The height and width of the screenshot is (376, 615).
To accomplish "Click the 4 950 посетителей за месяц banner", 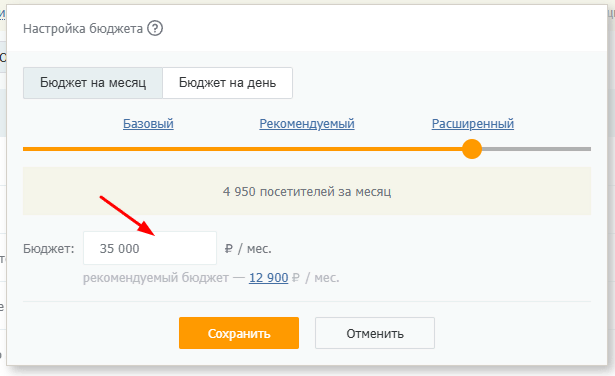I will click(307, 191).
